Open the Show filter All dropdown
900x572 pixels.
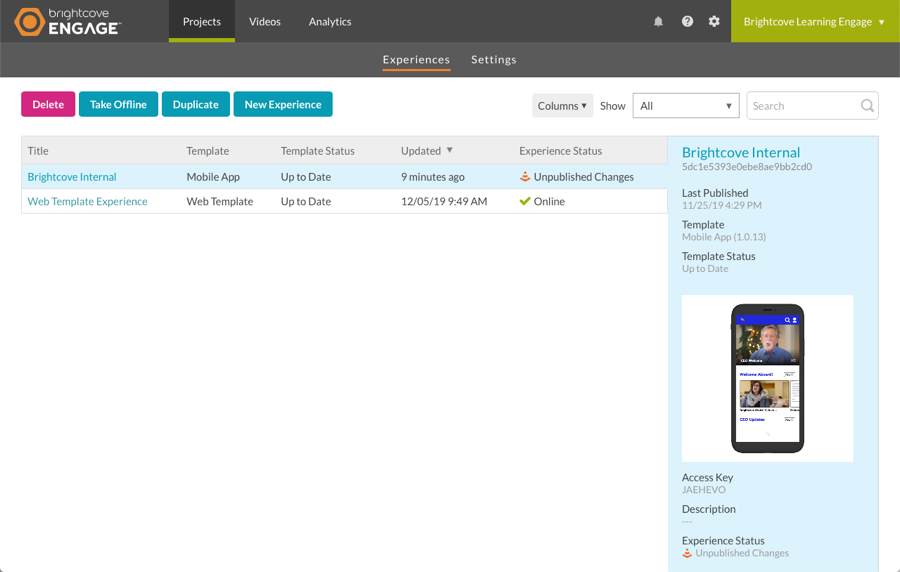686,106
